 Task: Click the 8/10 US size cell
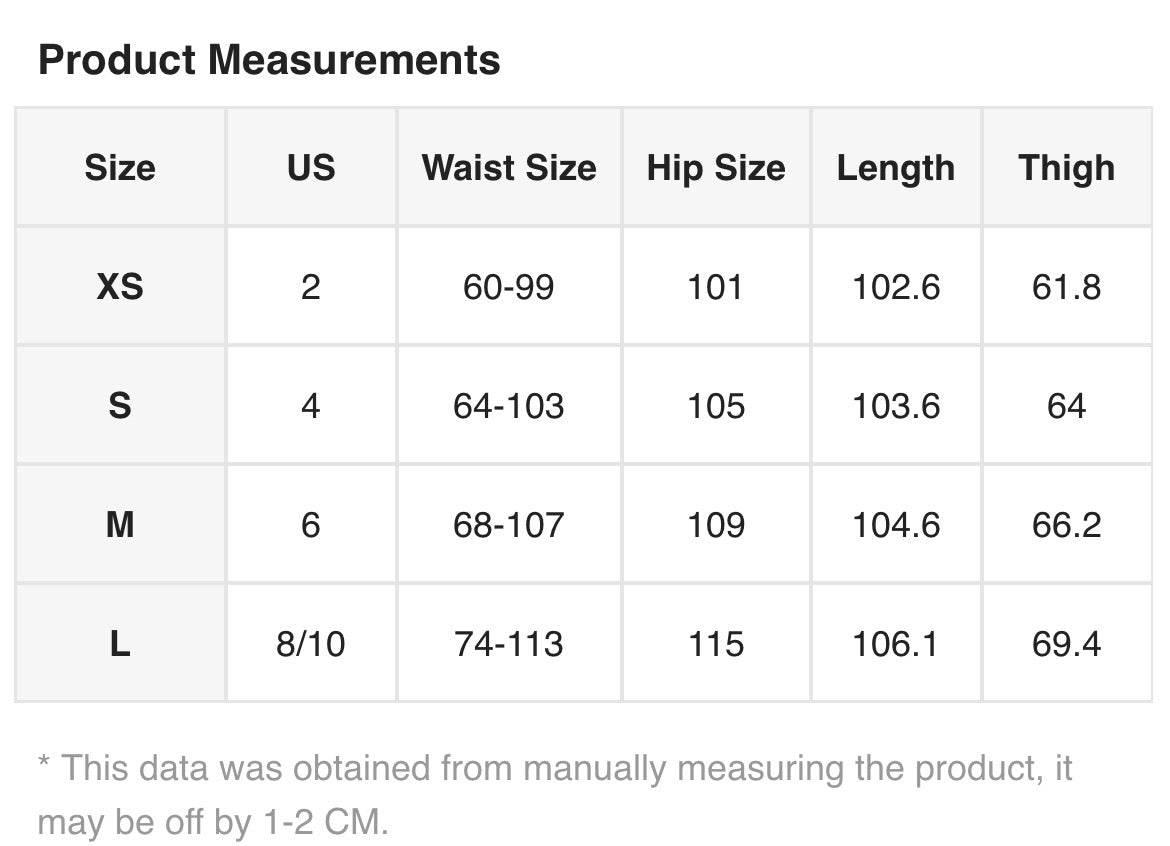pyautogui.click(x=311, y=644)
